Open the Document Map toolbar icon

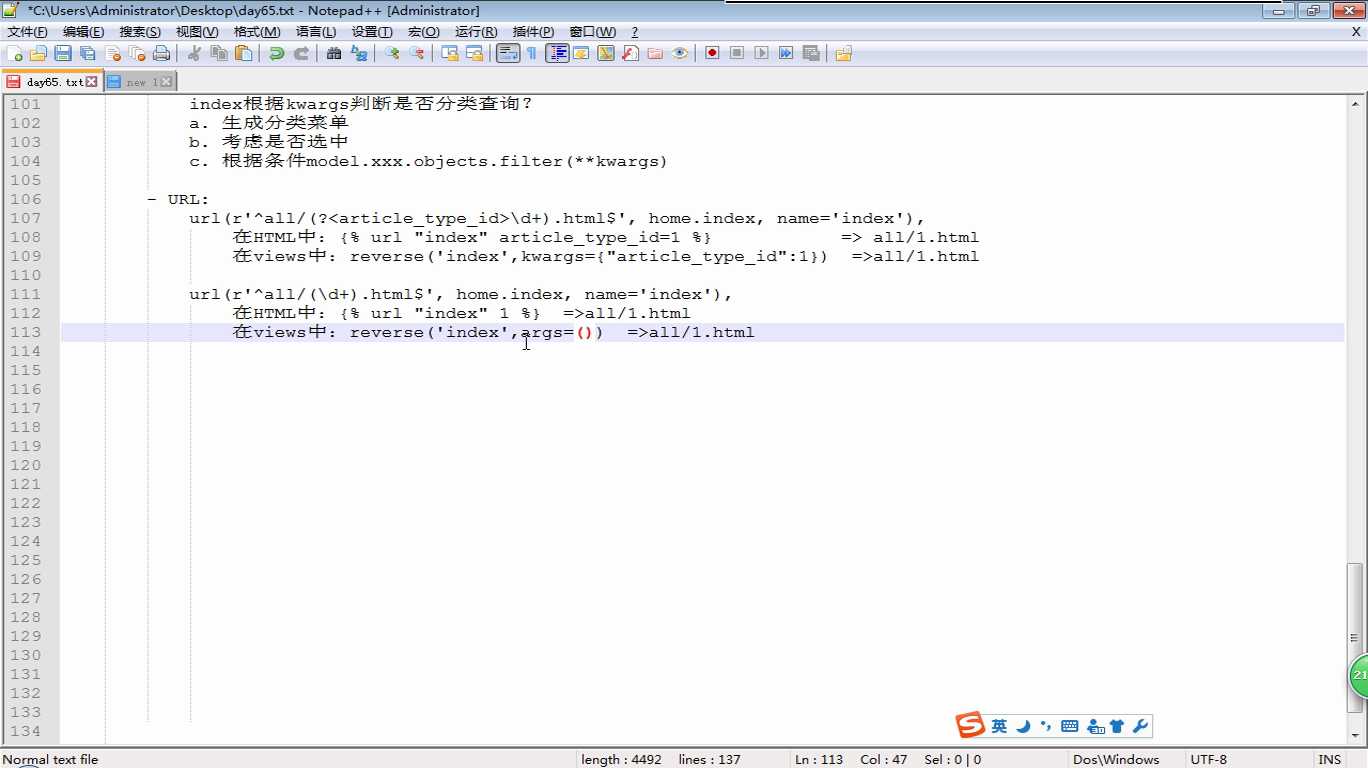(606, 53)
